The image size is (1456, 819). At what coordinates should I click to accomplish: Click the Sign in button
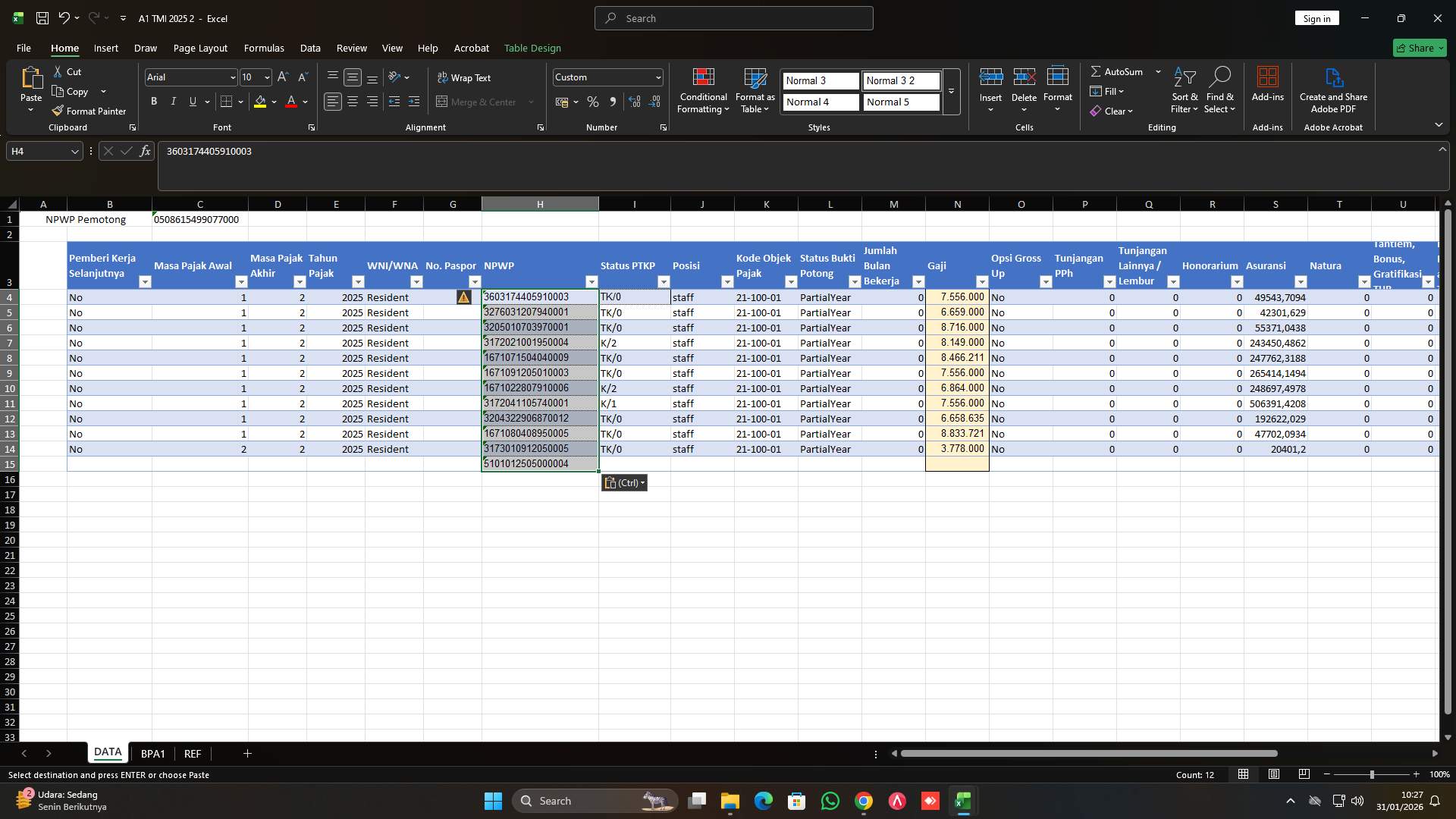(x=1316, y=17)
